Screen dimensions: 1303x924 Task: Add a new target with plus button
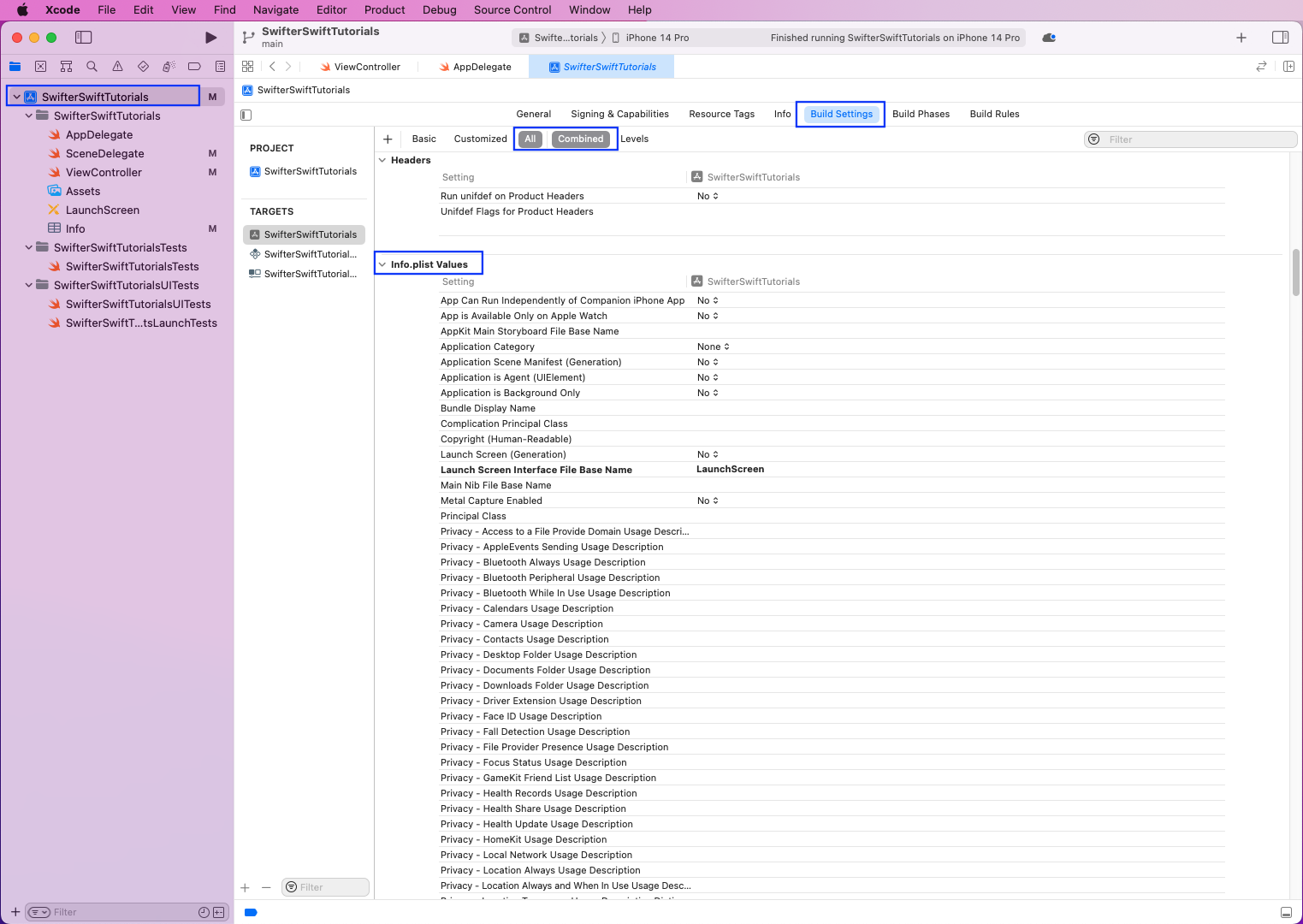point(245,888)
